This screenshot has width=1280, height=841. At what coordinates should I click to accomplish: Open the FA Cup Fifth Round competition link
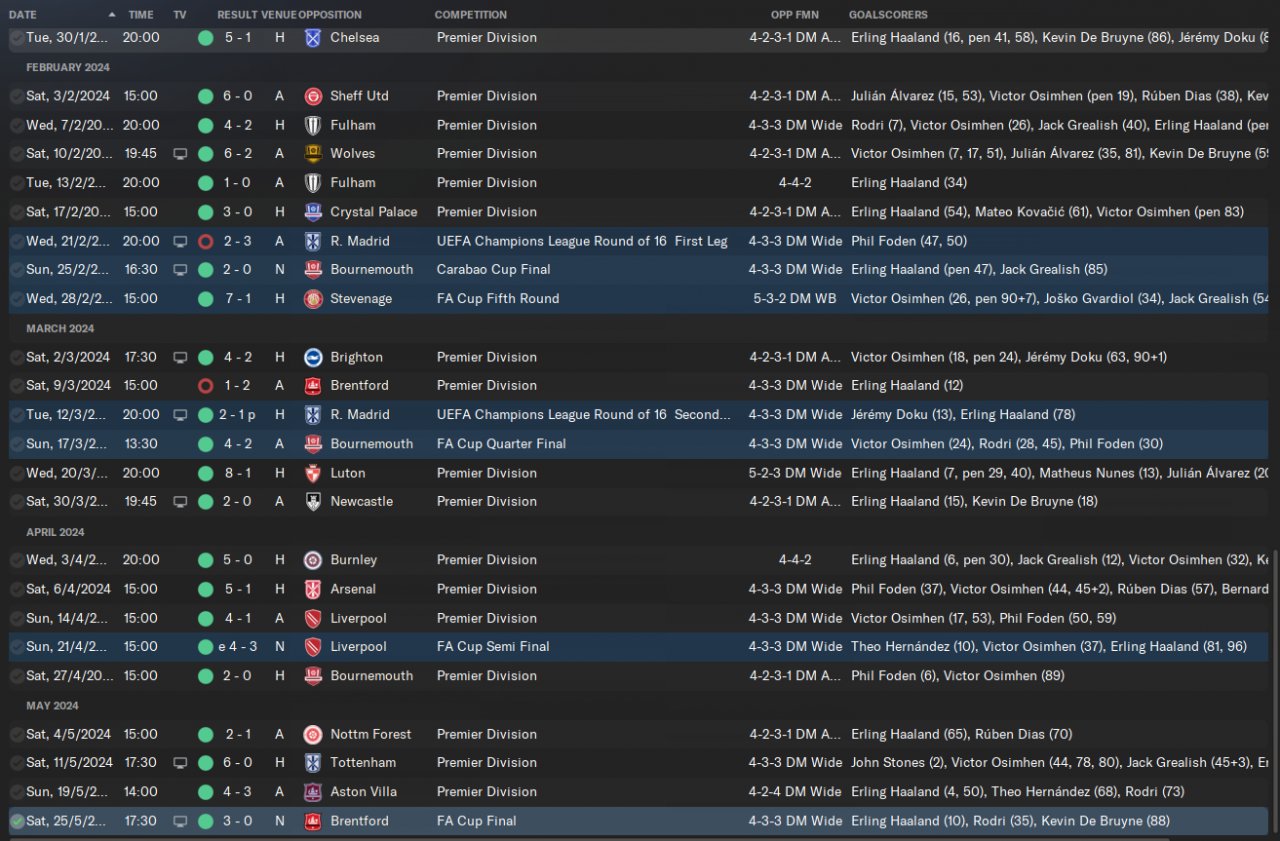point(498,299)
